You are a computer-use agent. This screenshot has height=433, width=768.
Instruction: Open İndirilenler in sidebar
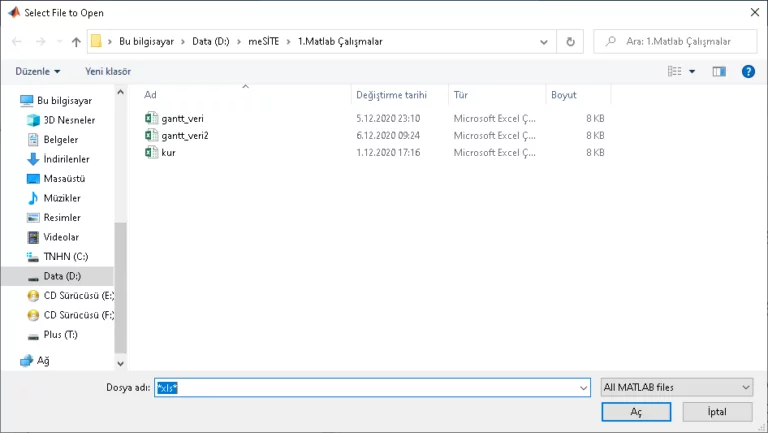pos(66,159)
